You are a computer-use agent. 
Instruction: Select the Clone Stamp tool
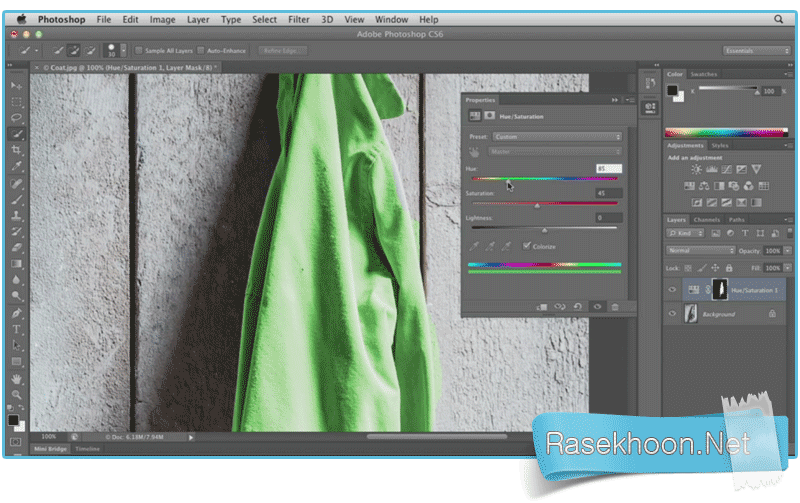pos(16,215)
